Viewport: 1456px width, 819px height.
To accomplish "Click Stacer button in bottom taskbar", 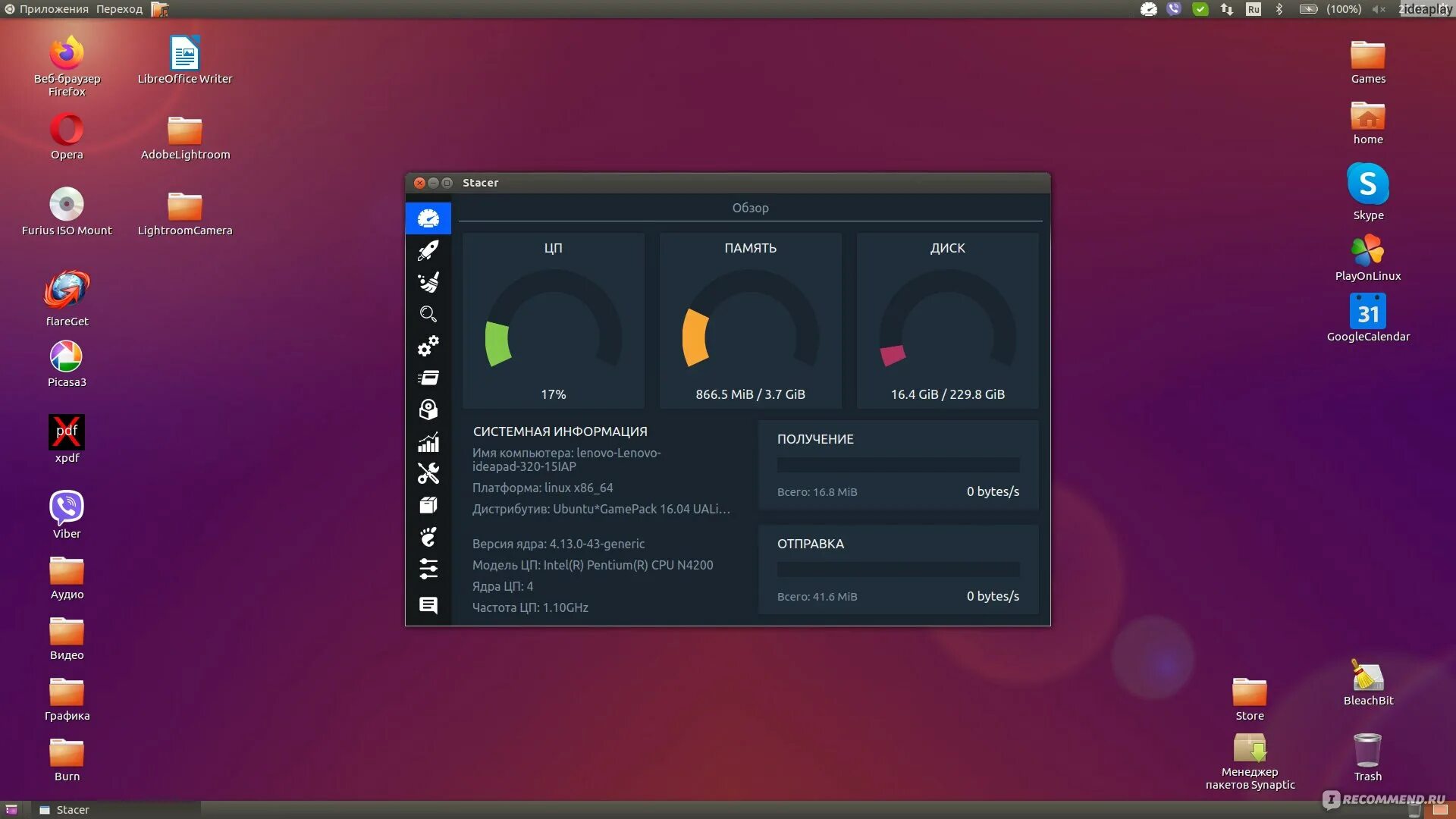I will pos(72,810).
